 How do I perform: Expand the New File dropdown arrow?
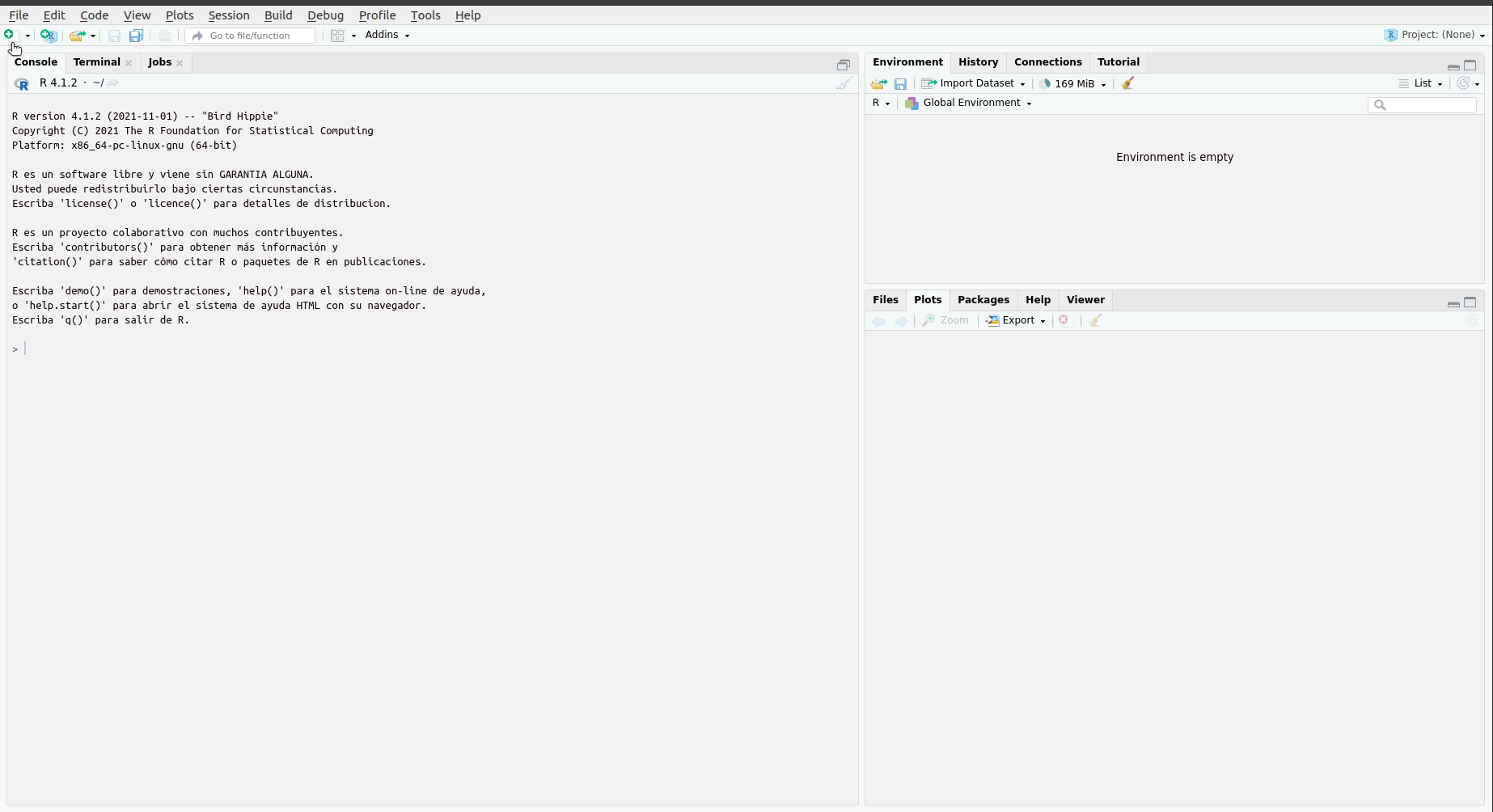pos(27,36)
